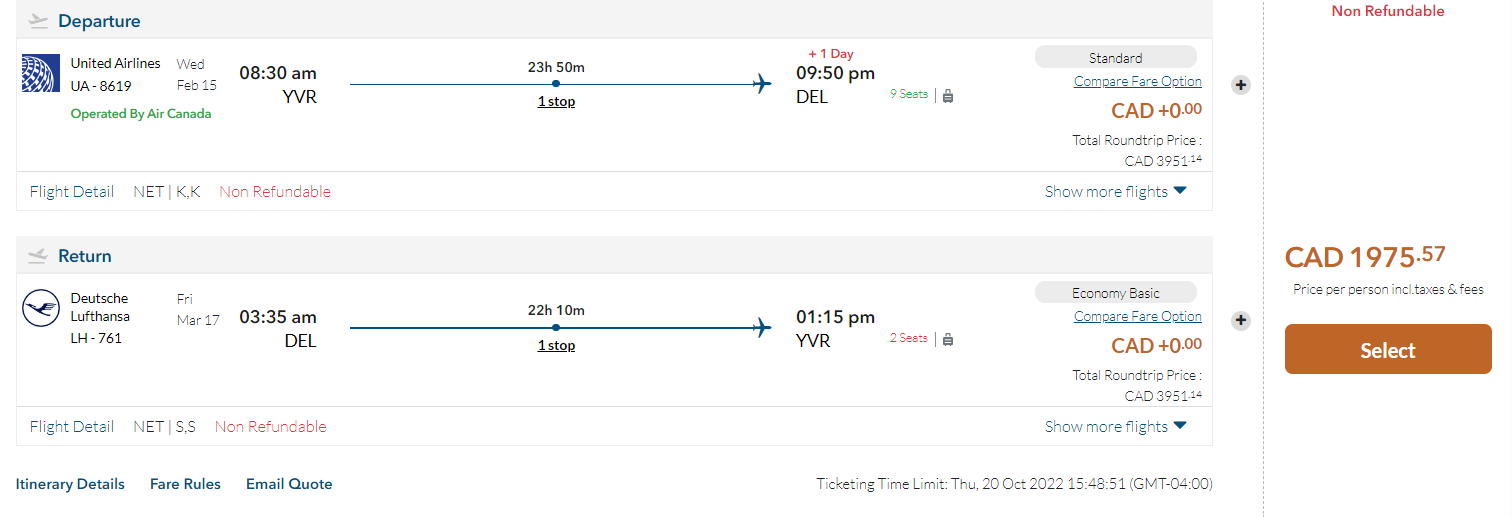The height and width of the screenshot is (517, 1512).
Task: Compare Fare Option for Lufthansa flight
Action: pyautogui.click(x=1137, y=316)
